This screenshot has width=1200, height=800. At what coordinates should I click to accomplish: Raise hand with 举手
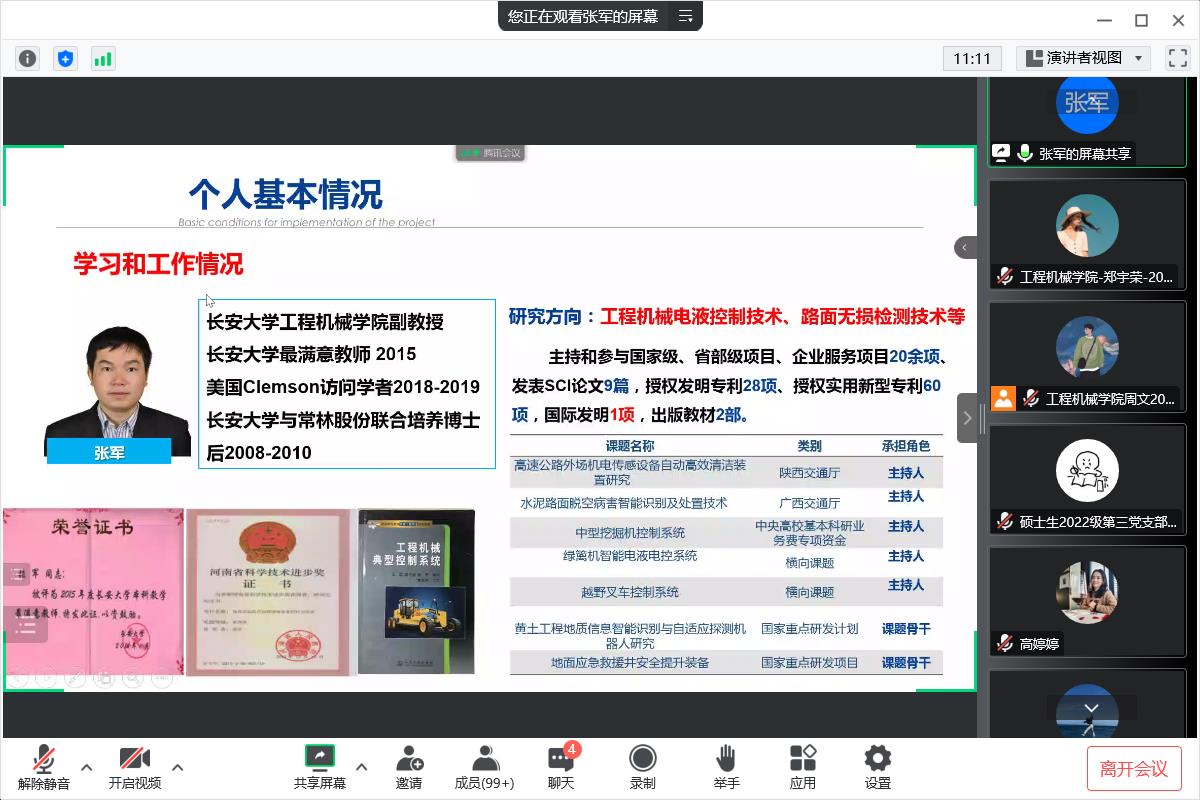726,766
